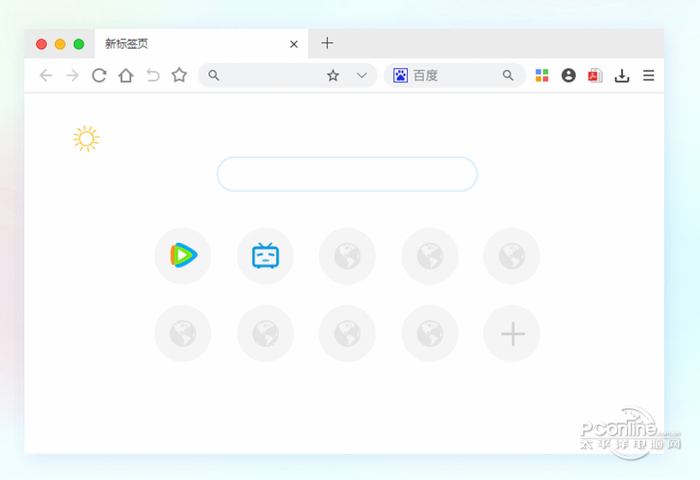The height and width of the screenshot is (480, 700).
Task: Open the home page icon
Action: tap(126, 75)
